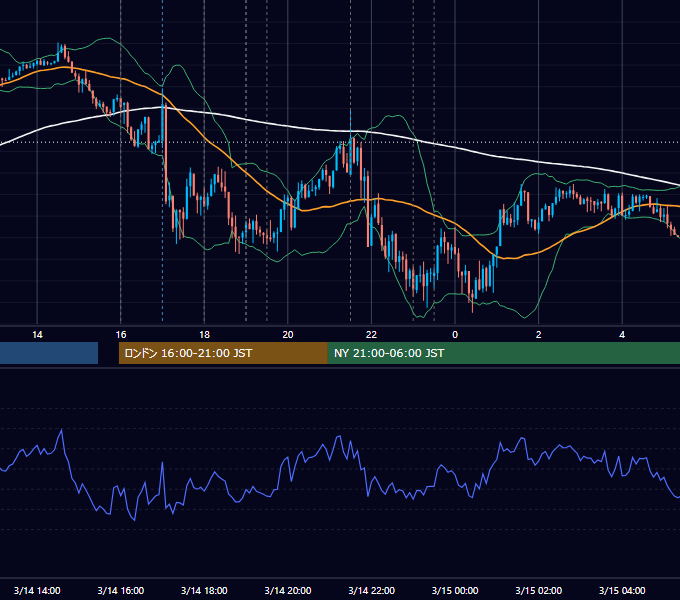Click the 3/15 00:00 date label

click(x=455, y=590)
